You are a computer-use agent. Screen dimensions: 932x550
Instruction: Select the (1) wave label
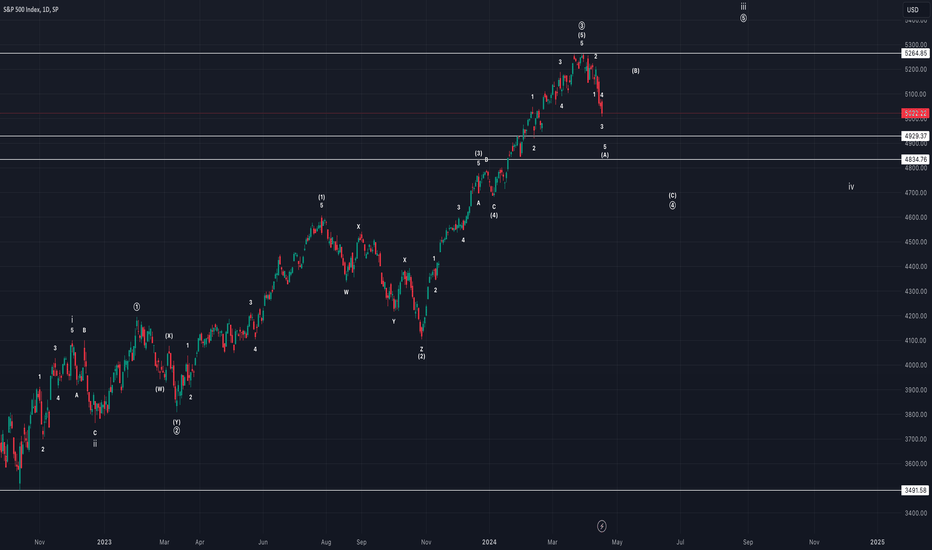322,197
